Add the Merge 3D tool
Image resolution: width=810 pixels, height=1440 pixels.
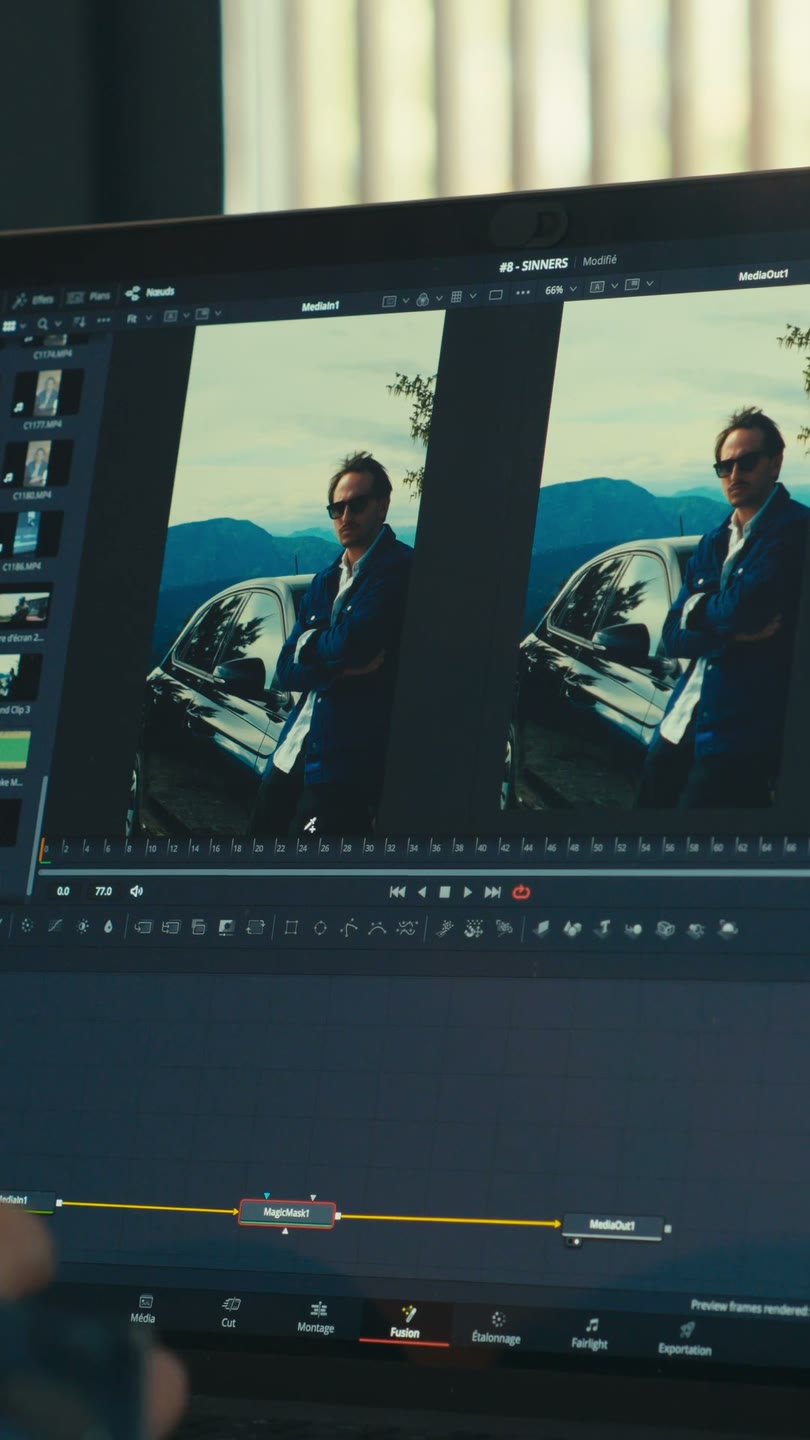pyautogui.click(x=633, y=929)
